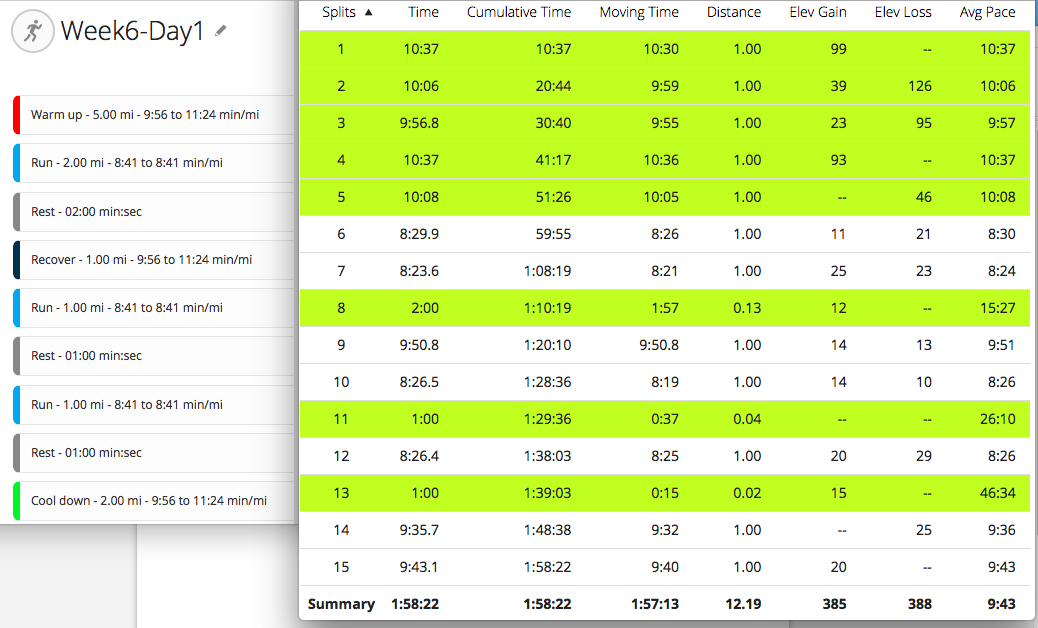Click the sort arrow beside Splits
Viewport: 1038px width, 628px height.
(369, 13)
